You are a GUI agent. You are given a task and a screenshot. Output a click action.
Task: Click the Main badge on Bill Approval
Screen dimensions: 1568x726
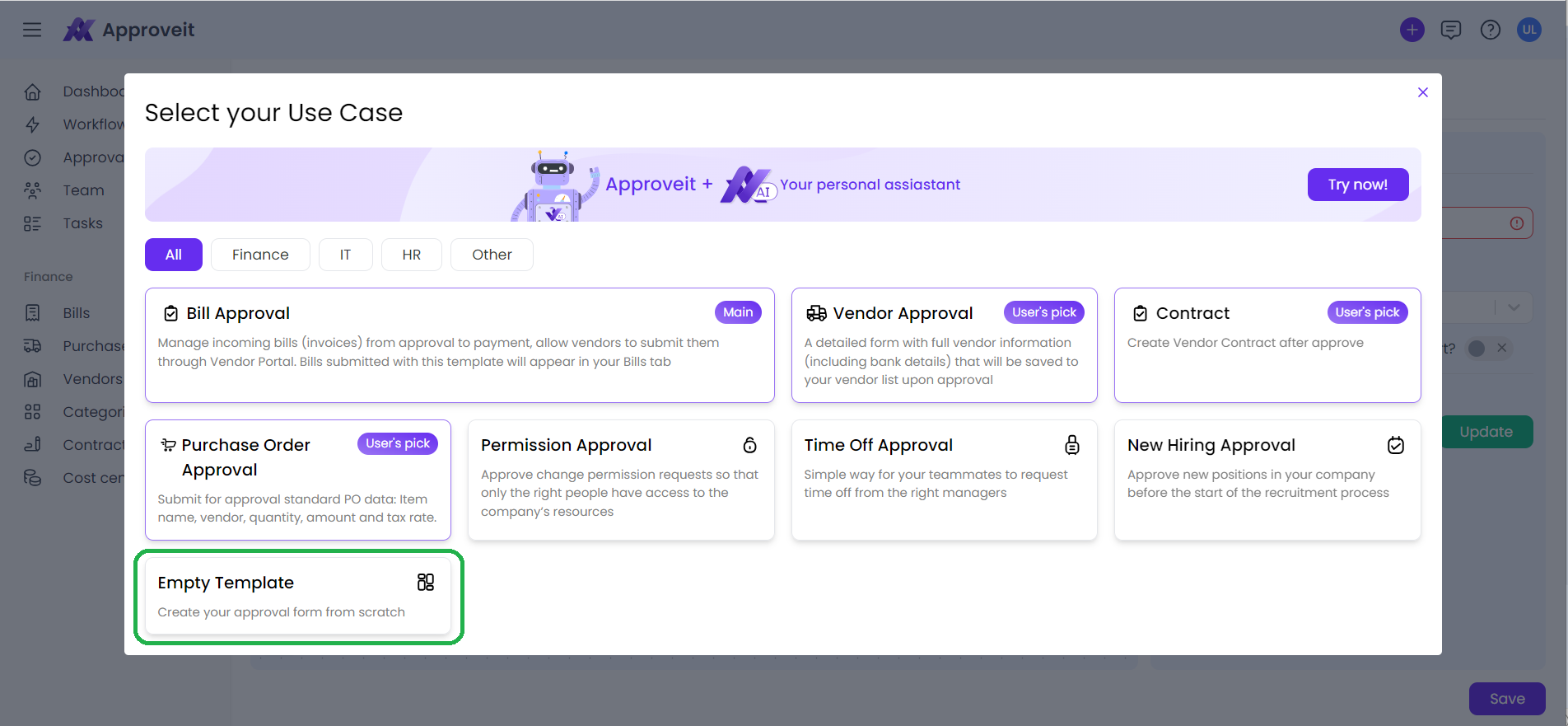pyautogui.click(x=738, y=312)
